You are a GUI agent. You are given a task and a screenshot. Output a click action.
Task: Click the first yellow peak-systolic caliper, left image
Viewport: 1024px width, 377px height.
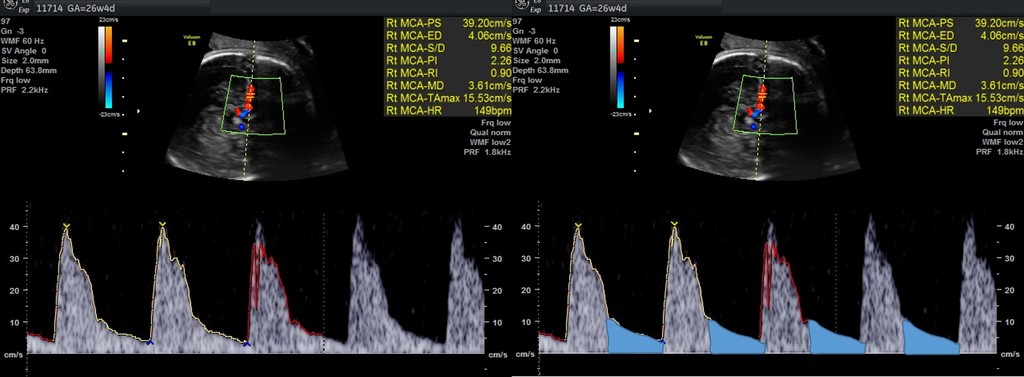[x=66, y=226]
